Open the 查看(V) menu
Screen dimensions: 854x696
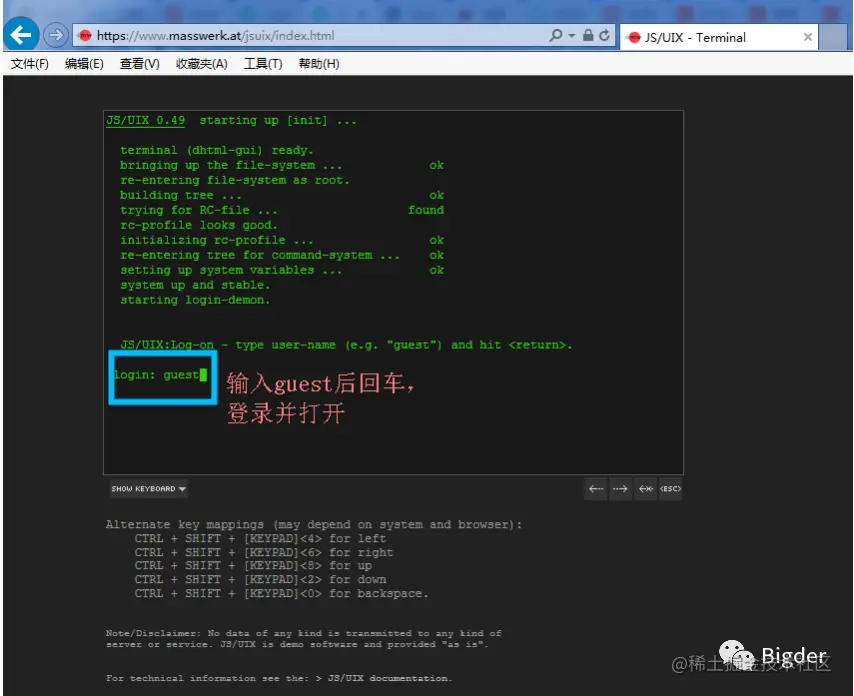[x=139, y=64]
